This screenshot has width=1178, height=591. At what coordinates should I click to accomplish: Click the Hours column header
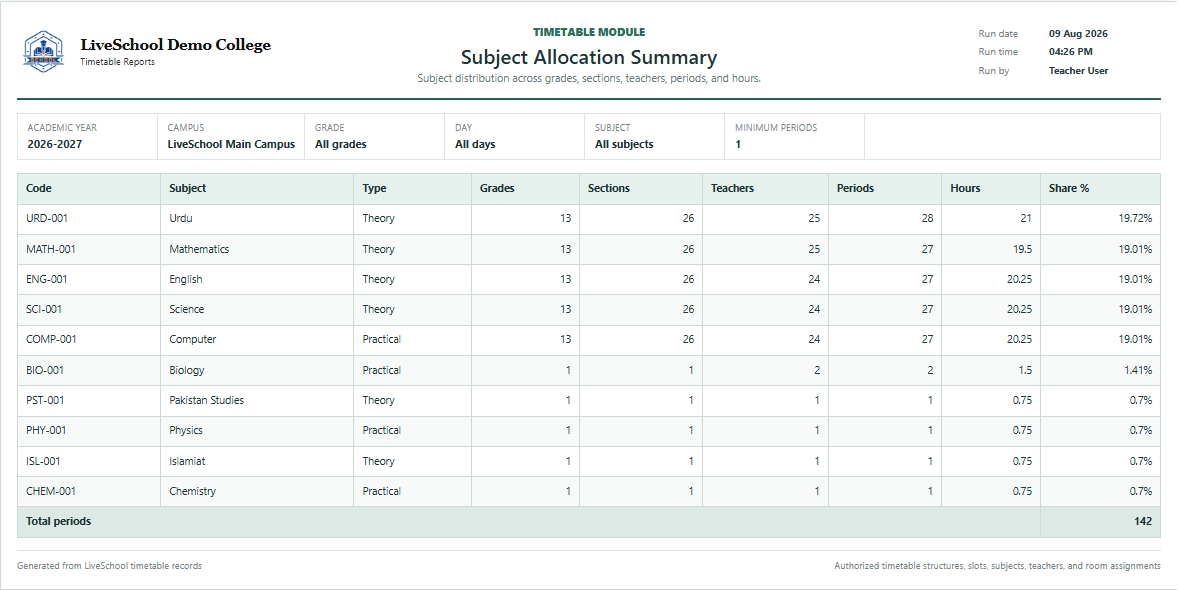click(991, 188)
